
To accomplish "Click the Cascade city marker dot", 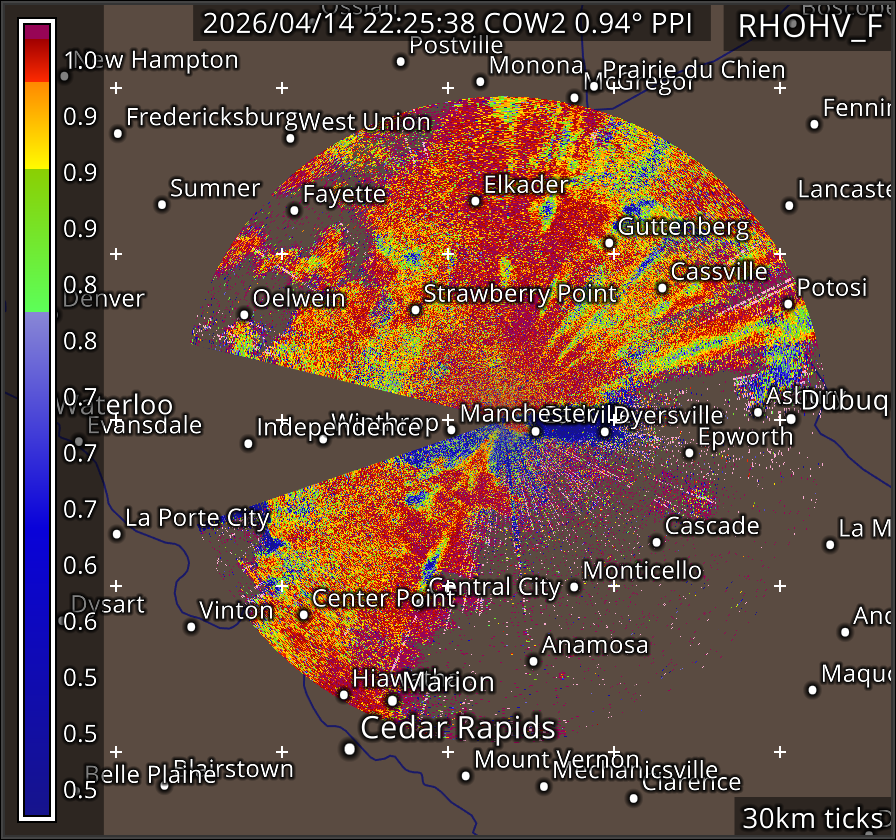I will pyautogui.click(x=656, y=542).
